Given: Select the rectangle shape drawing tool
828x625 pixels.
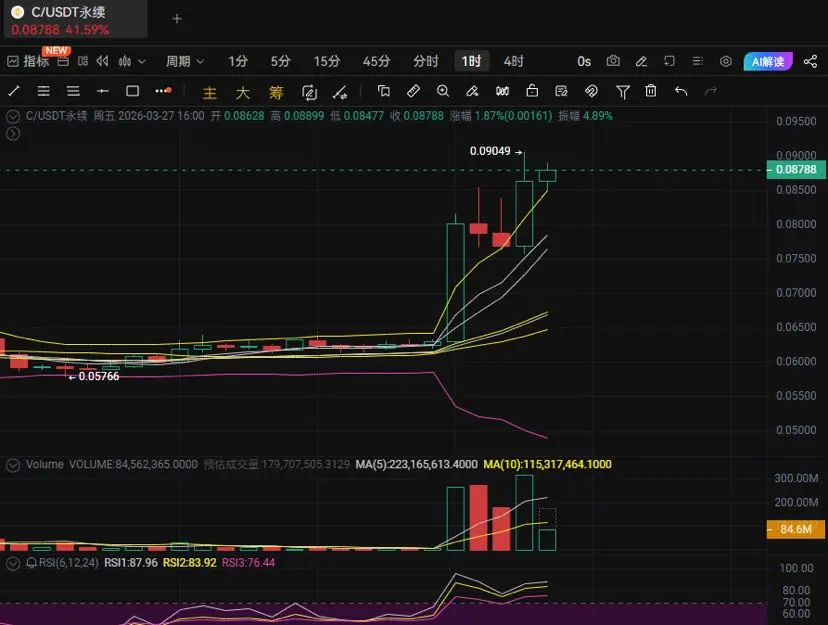Looking at the screenshot, I should click(x=133, y=91).
